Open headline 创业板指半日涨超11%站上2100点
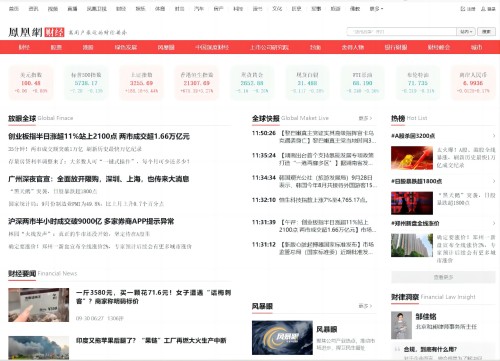500x361 pixels. [x=99, y=136]
